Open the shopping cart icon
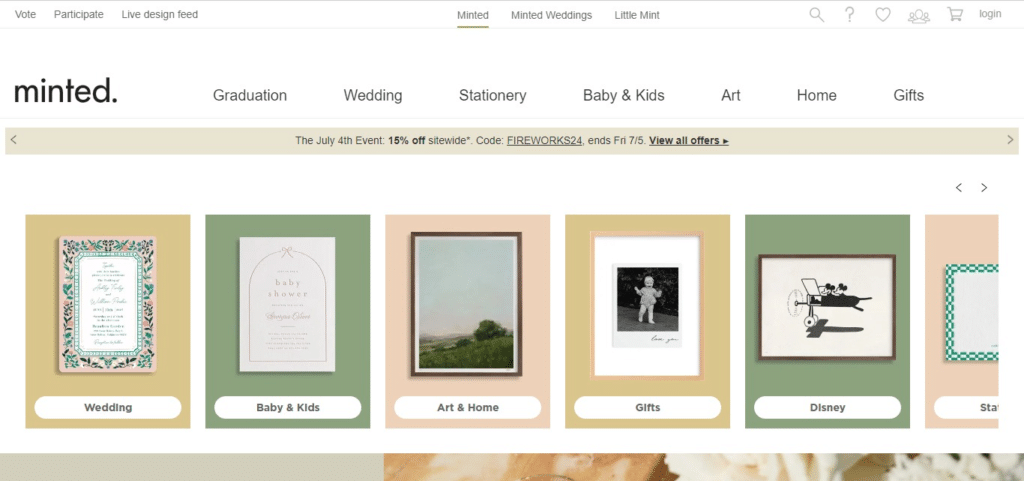 955,15
